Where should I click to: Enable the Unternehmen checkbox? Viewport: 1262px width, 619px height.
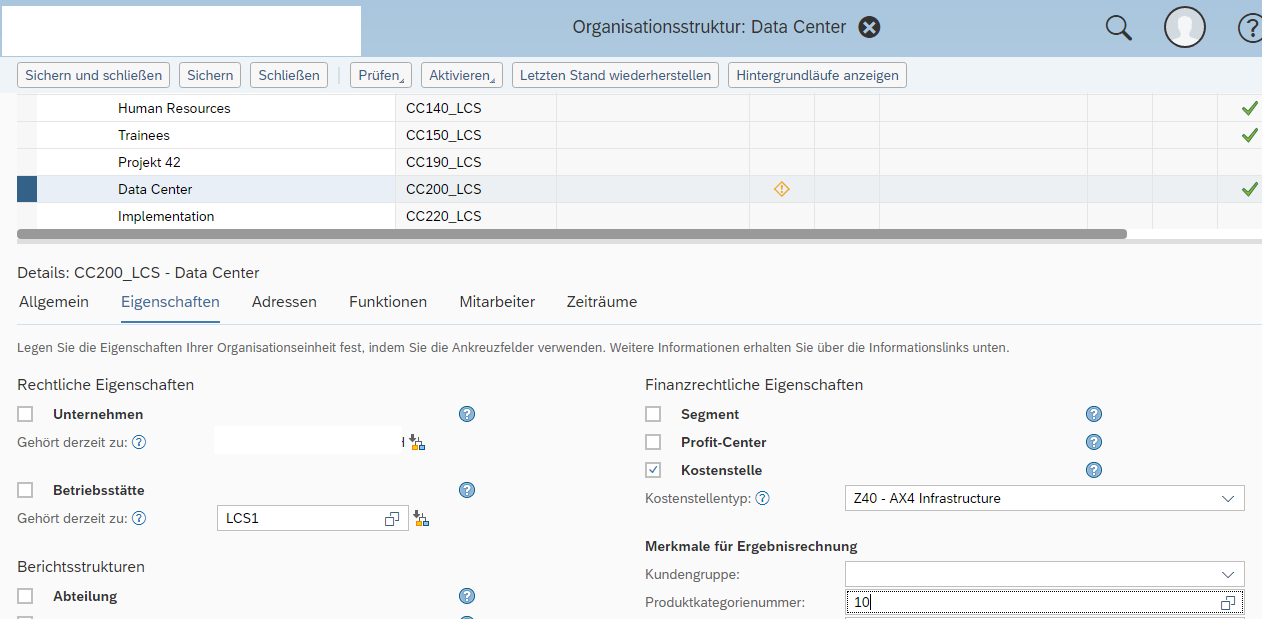(x=25, y=414)
